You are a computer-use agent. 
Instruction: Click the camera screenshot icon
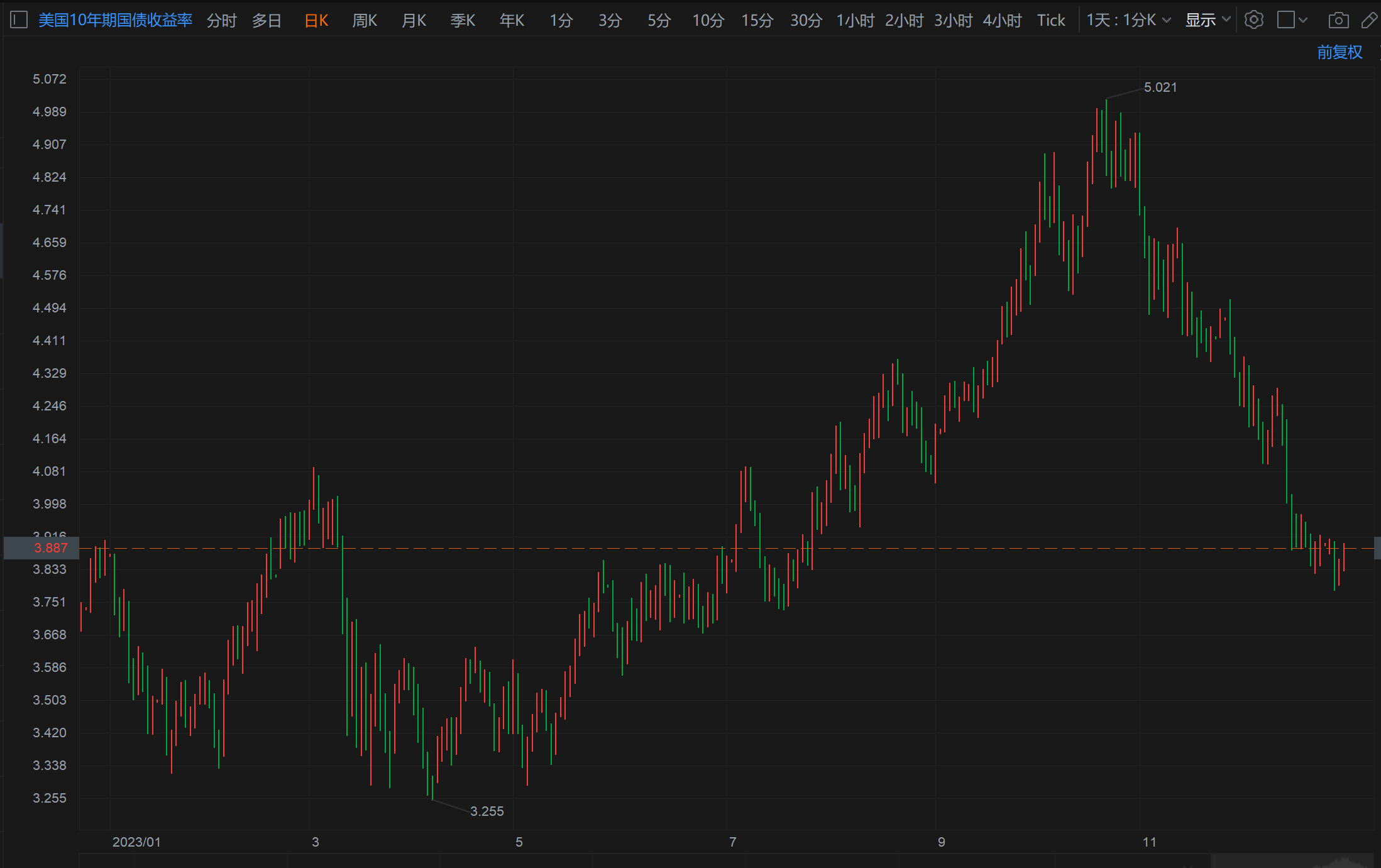1338,20
